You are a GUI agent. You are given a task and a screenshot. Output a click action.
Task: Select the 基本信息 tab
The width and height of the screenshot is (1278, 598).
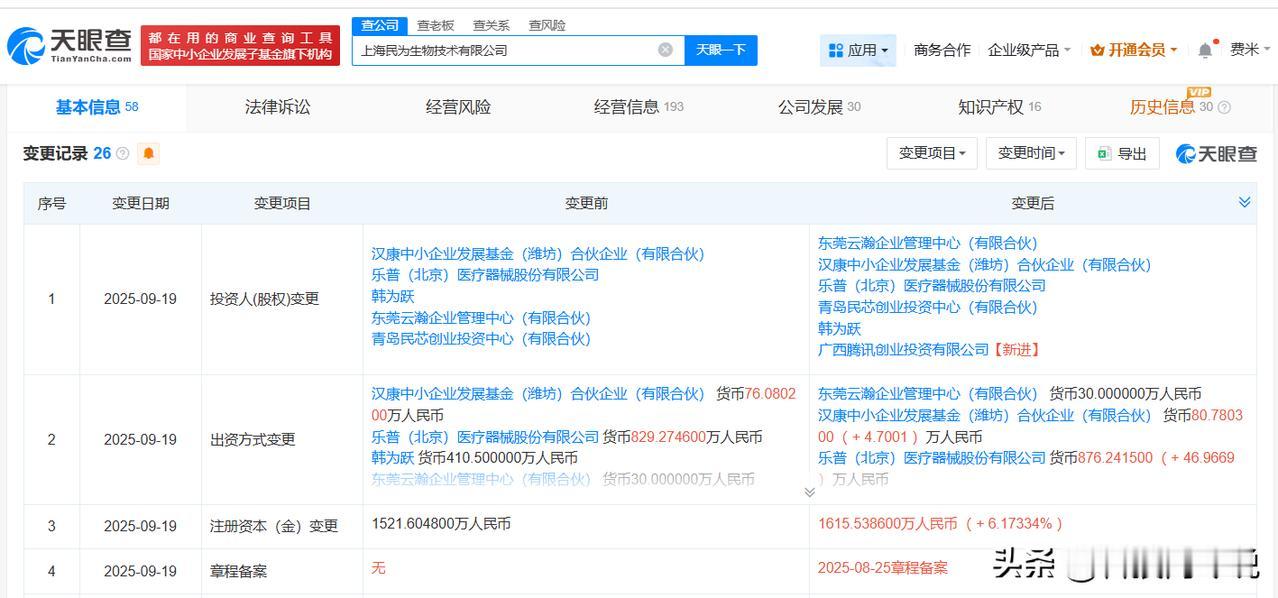97,107
